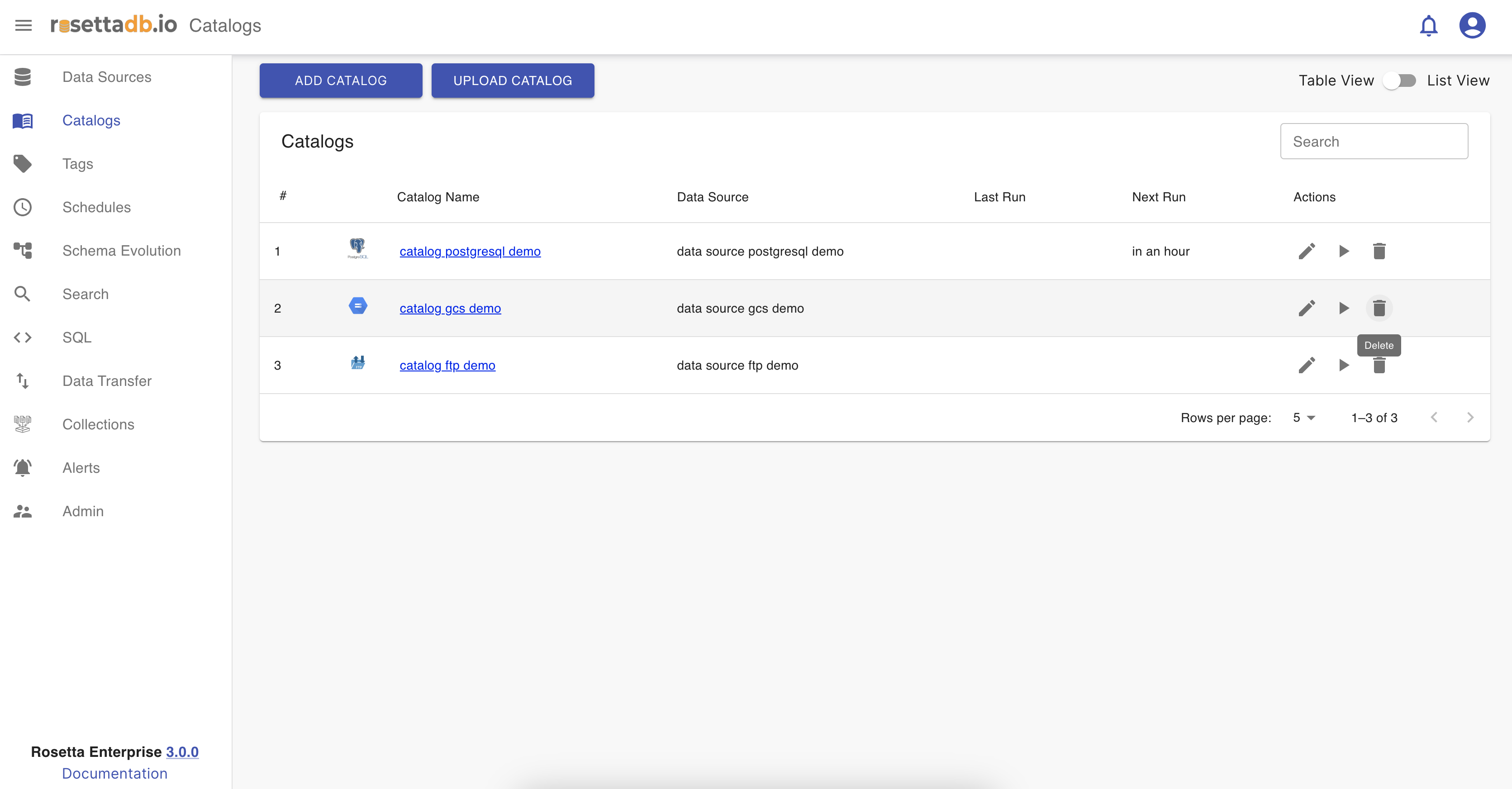Toggle Table View to List View
This screenshot has width=1512, height=789.
point(1400,81)
